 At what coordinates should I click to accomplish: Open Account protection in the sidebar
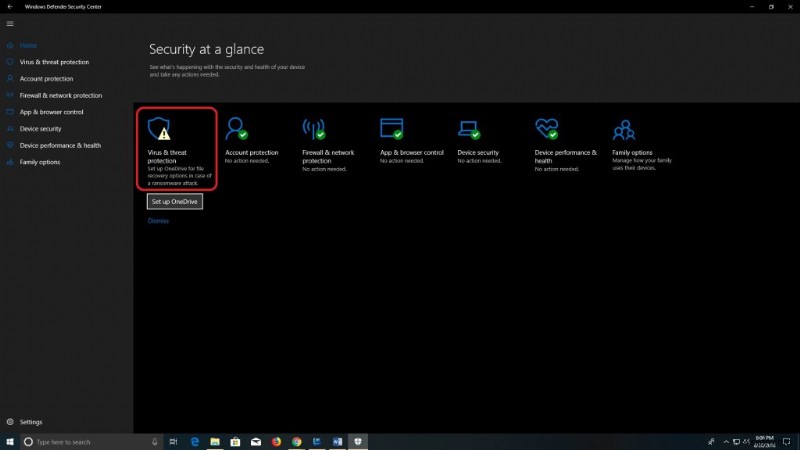[x=46, y=79]
